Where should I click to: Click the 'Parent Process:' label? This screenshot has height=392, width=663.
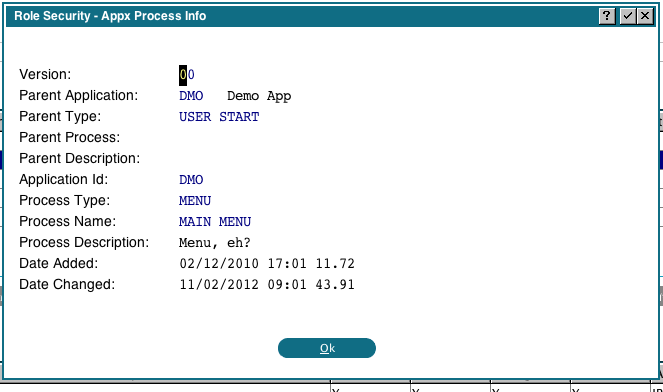tap(69, 137)
